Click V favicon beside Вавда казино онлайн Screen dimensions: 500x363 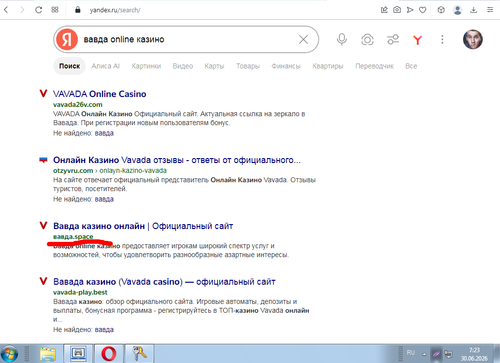(43, 226)
